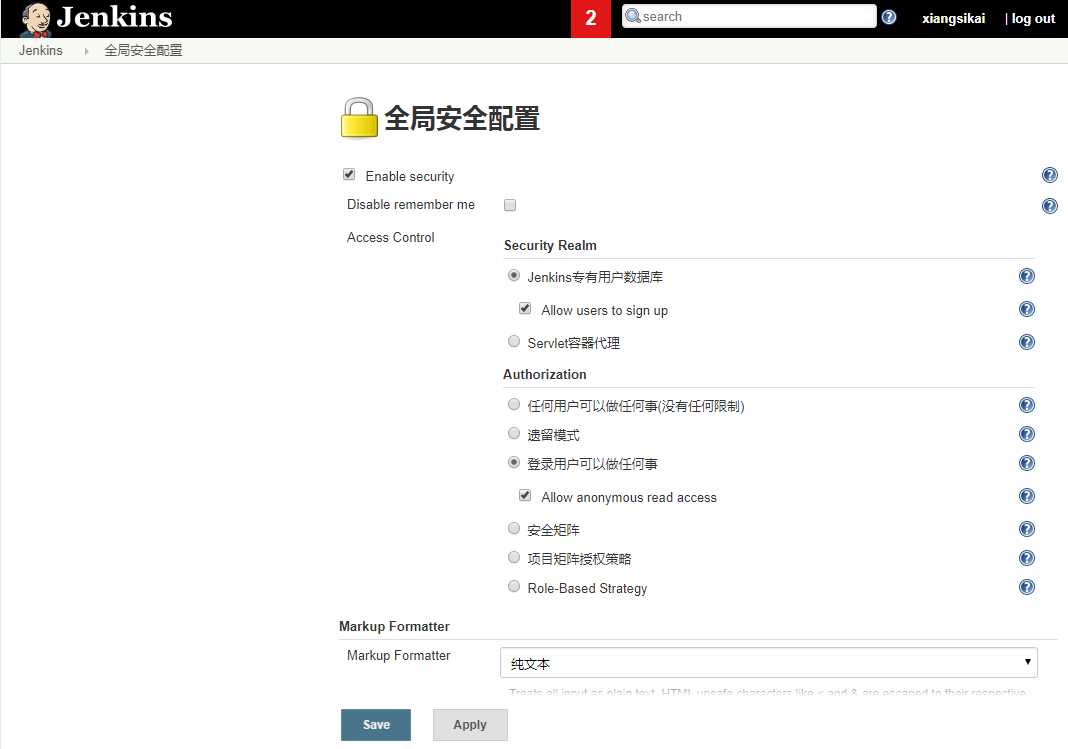Click the Authorization heading text

pos(544,374)
